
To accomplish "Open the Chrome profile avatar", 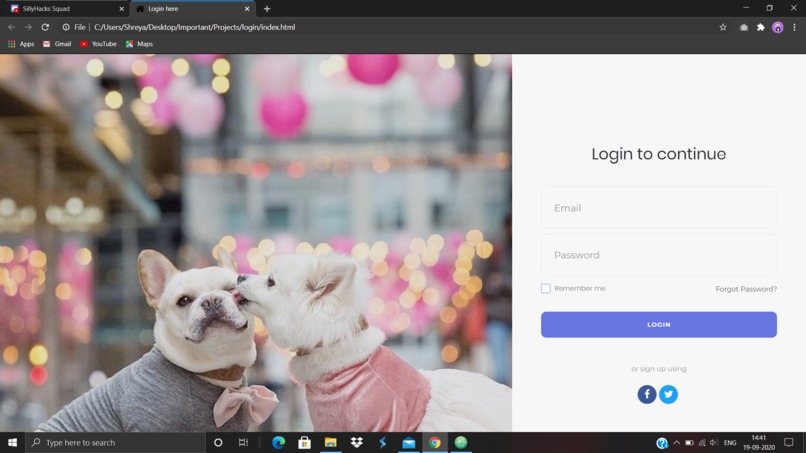I will (778, 27).
